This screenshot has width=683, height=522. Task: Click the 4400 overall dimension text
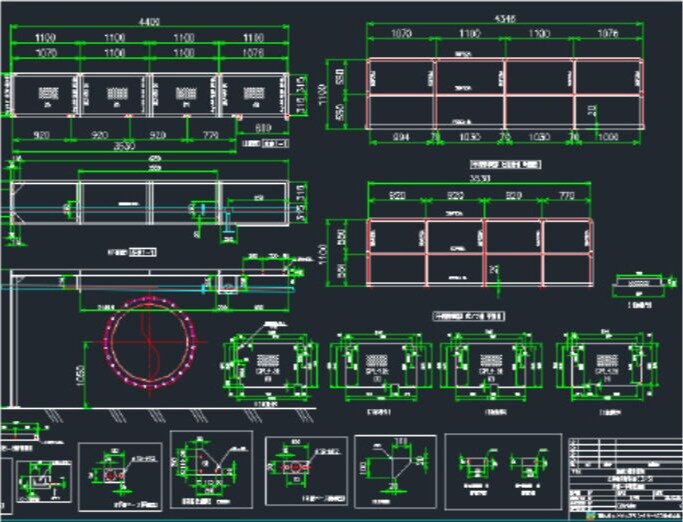tap(148, 21)
